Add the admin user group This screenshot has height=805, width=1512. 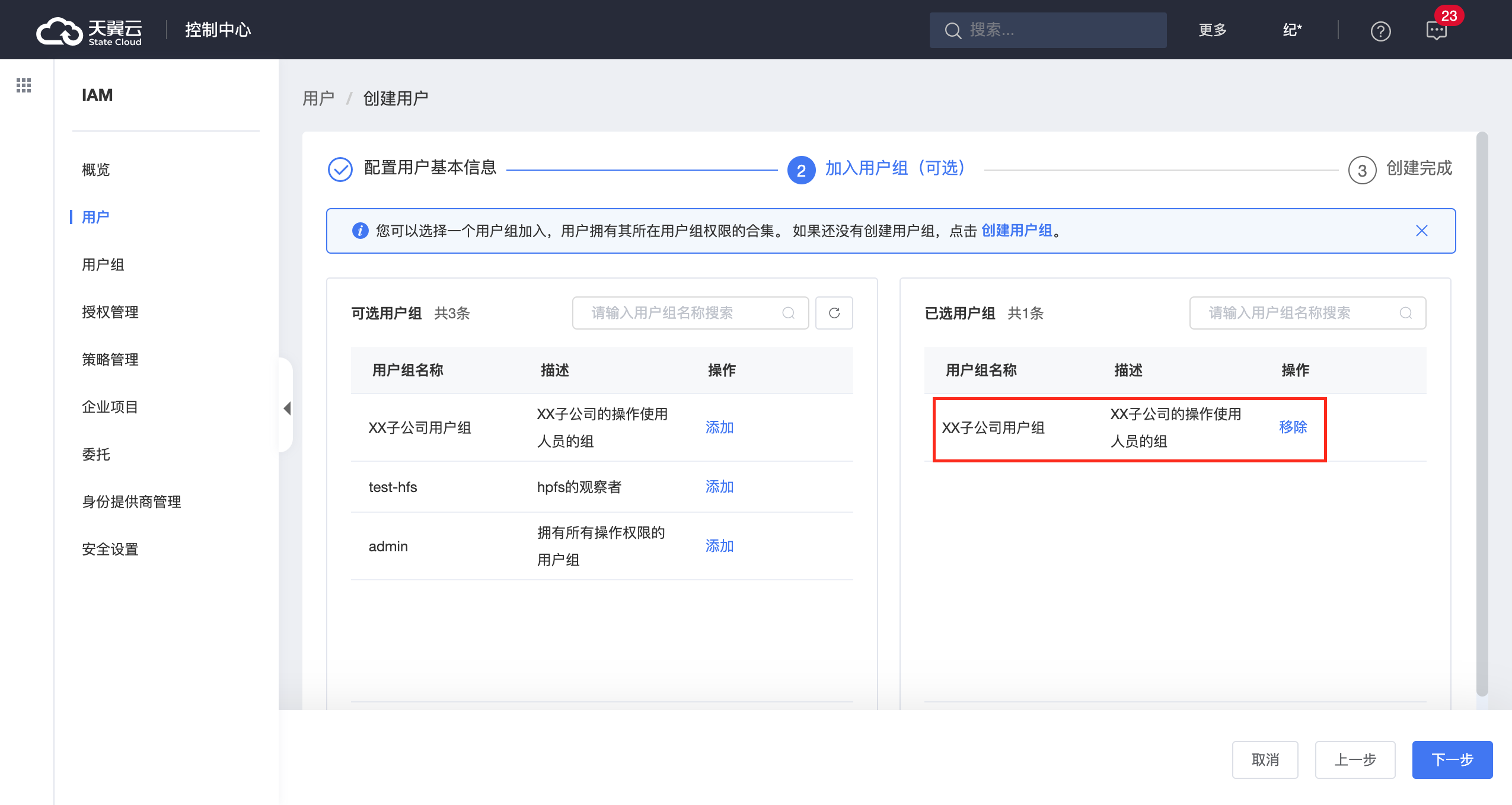click(719, 546)
